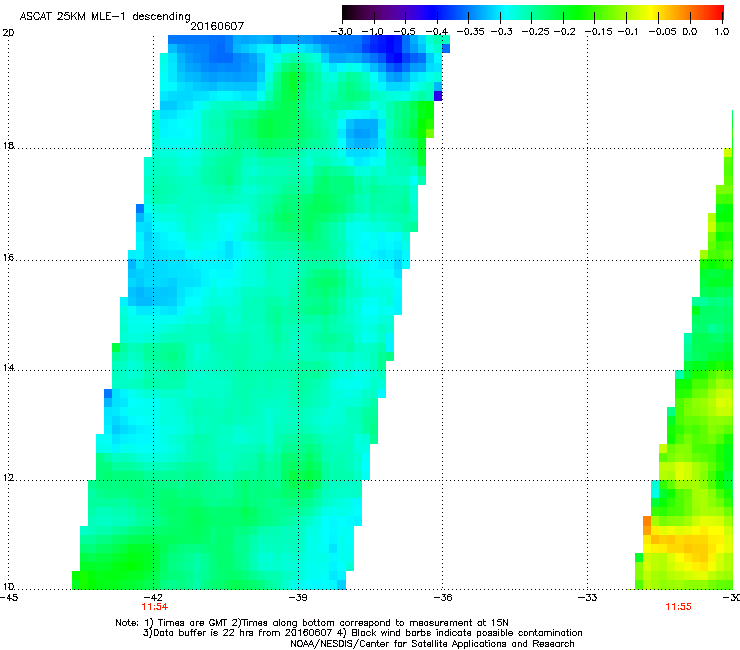Click the red time stamp 11:55
The width and height of the screenshot is (740, 650).
point(678,607)
